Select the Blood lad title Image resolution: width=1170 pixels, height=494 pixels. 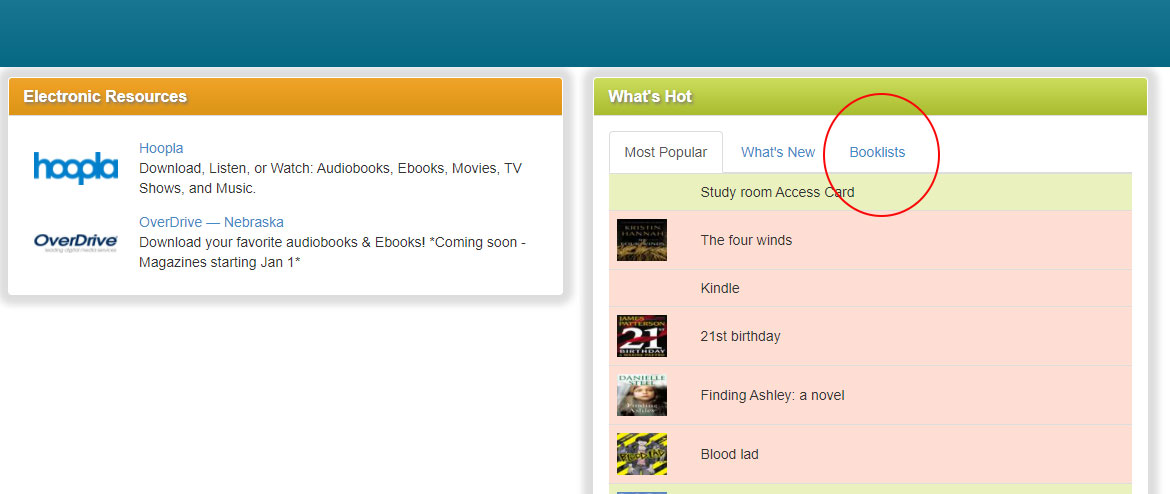(x=730, y=454)
